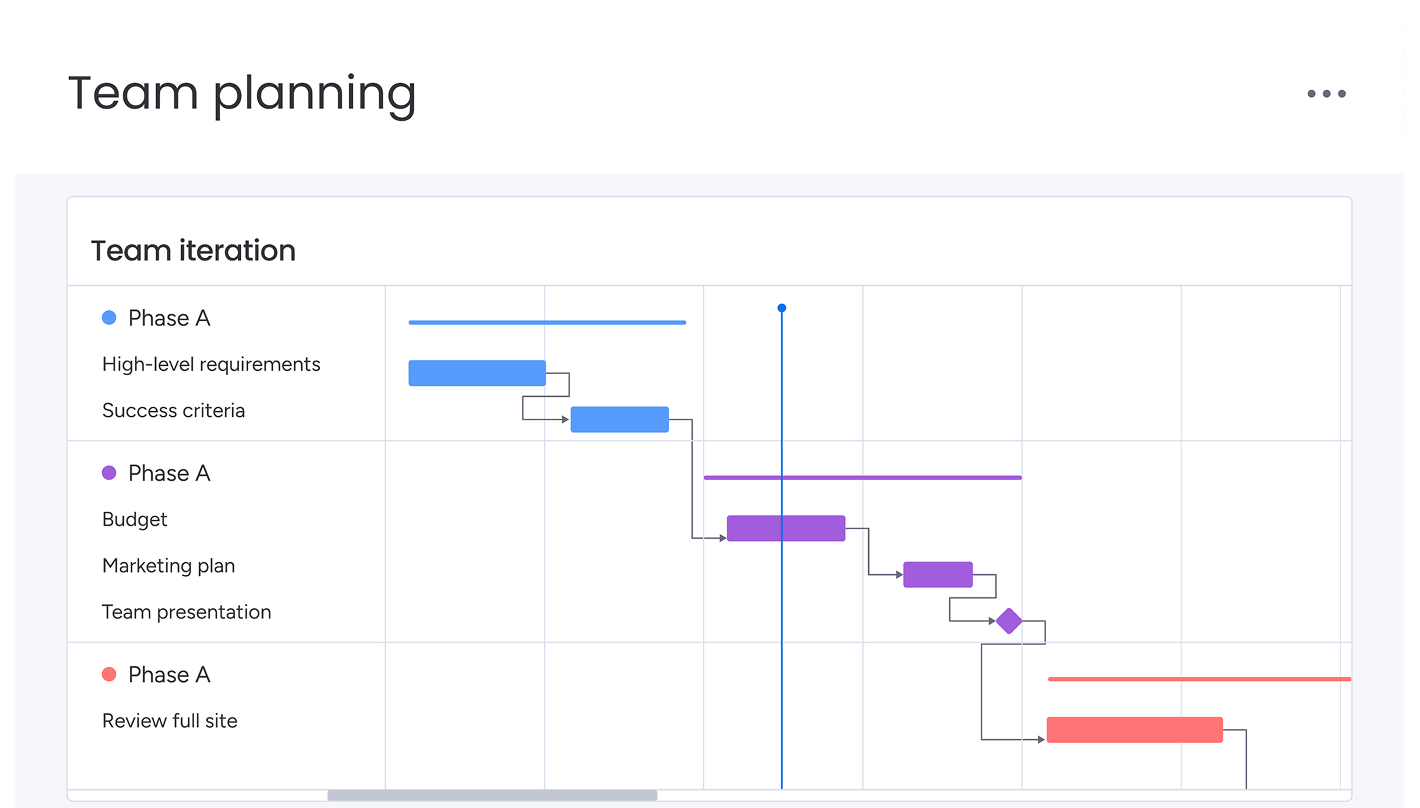Open the High-level requirements task name
The image size is (1420, 808).
[x=211, y=364]
